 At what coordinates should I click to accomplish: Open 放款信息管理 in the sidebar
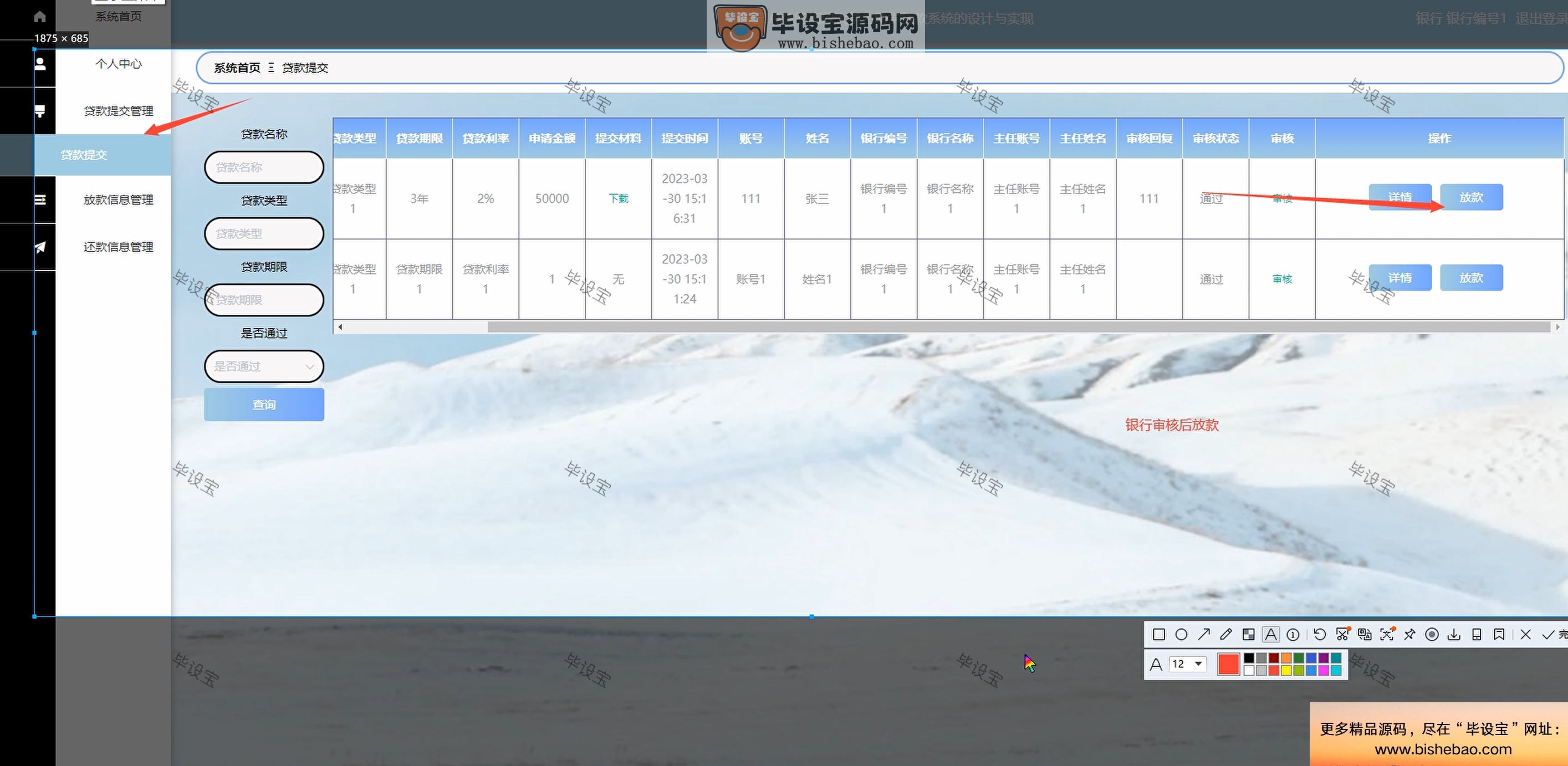pyautogui.click(x=119, y=200)
